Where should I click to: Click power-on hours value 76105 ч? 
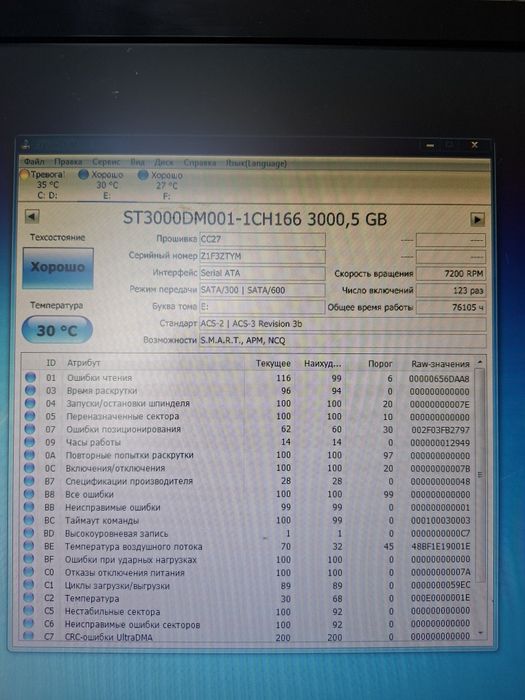coord(451,308)
